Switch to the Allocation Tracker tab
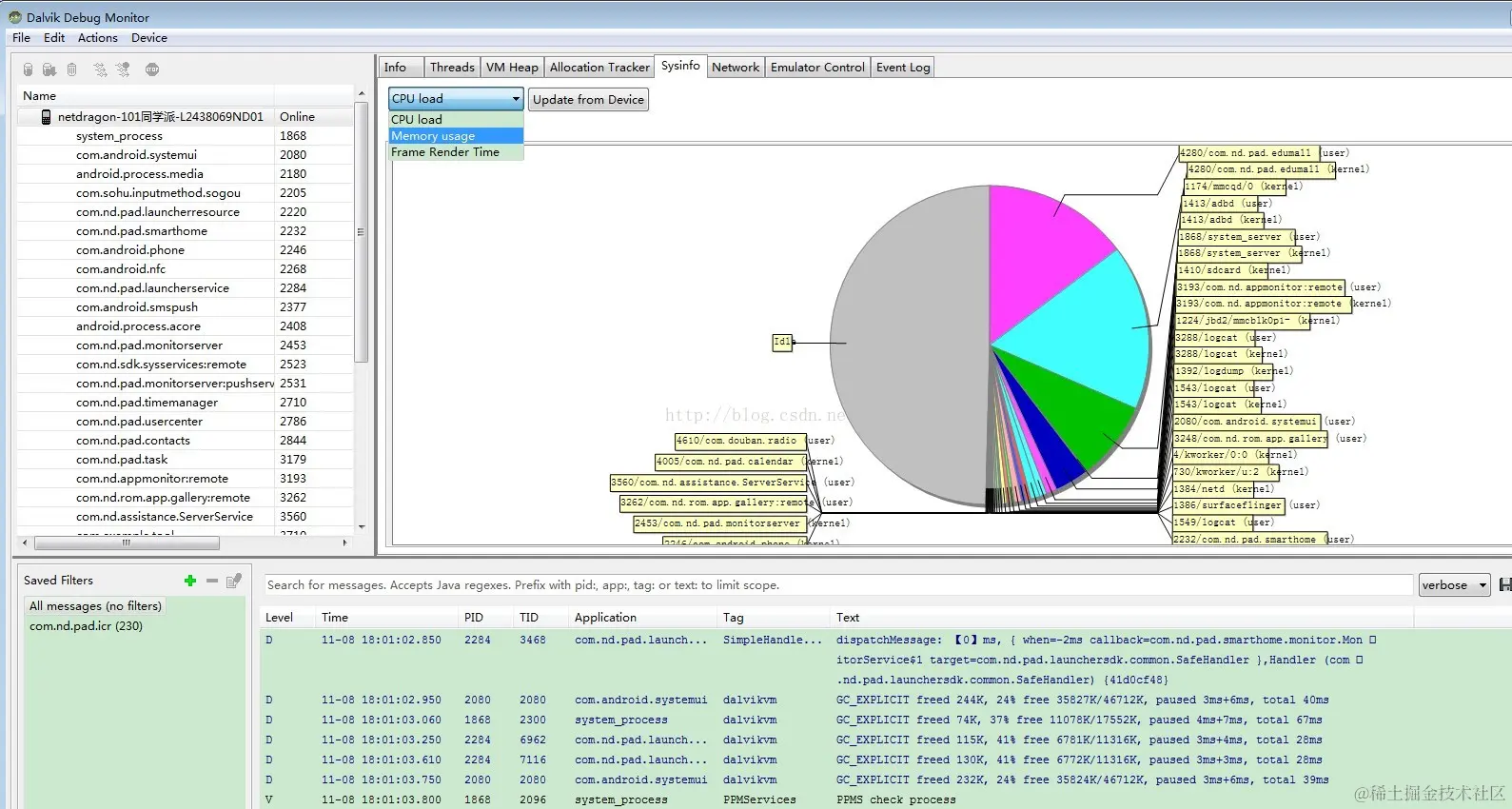The image size is (1512, 809). click(x=599, y=68)
